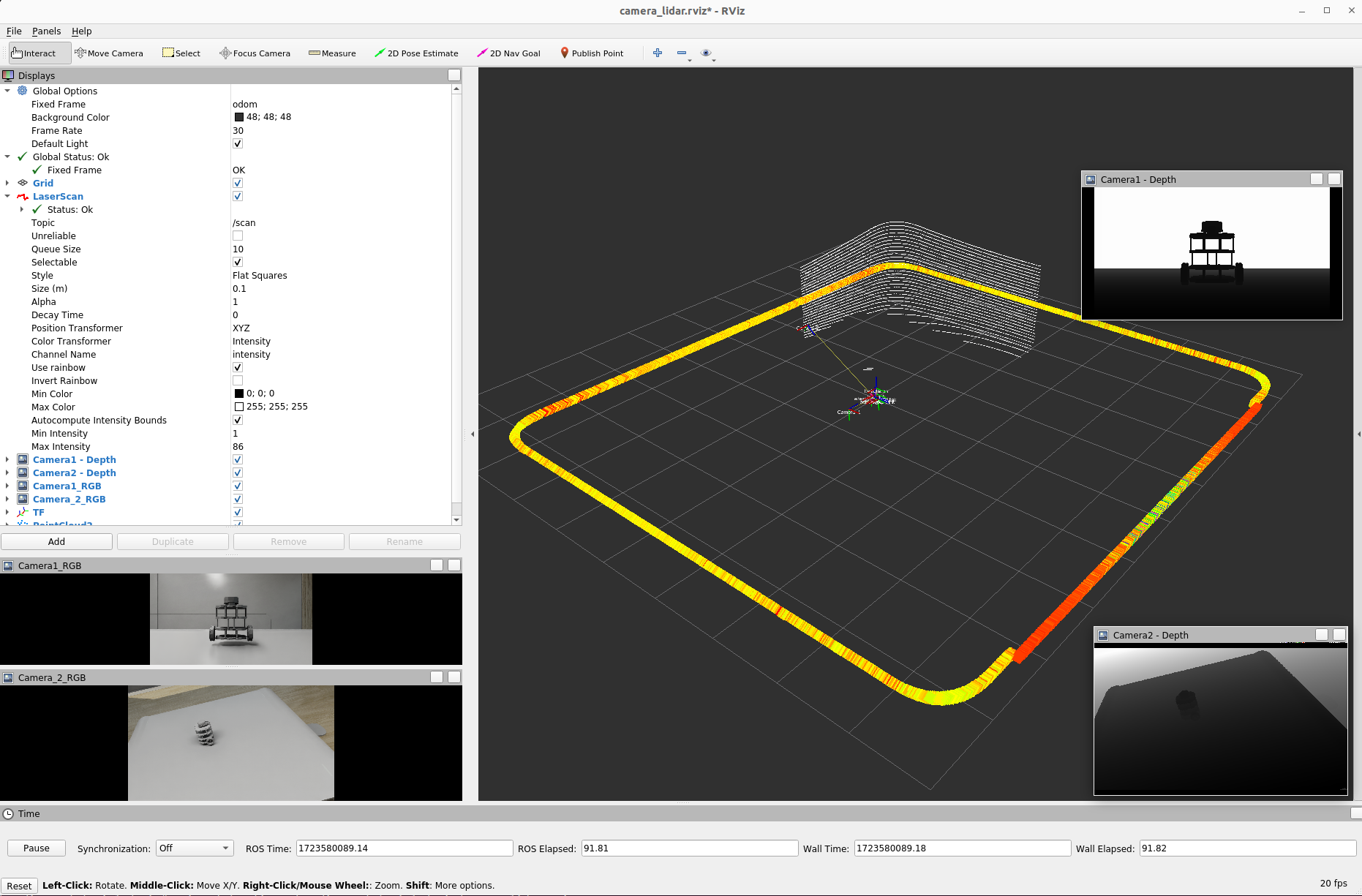The image size is (1362, 896).
Task: Click the Displays panel monitor icon
Action: (x=8, y=75)
